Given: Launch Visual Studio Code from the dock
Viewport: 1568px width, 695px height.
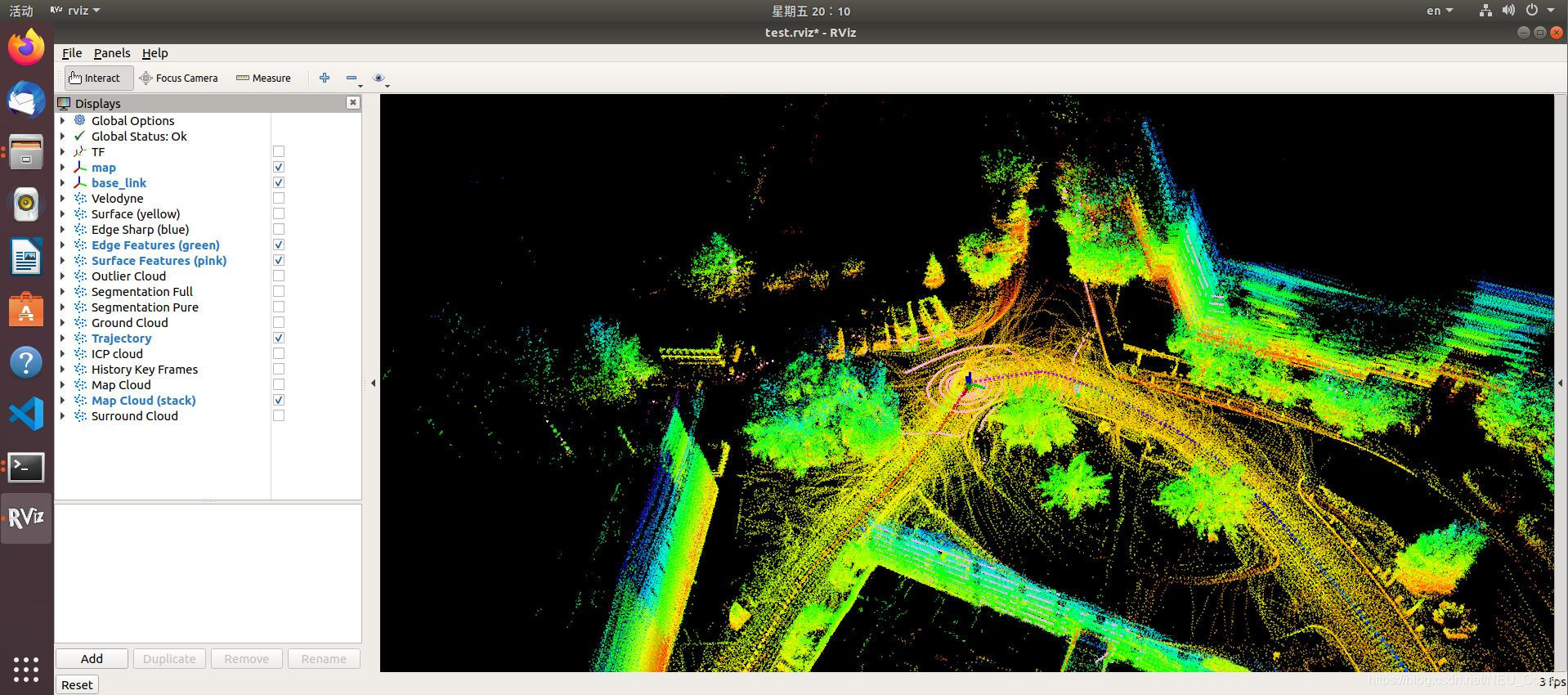Looking at the screenshot, I should pyautogui.click(x=26, y=415).
